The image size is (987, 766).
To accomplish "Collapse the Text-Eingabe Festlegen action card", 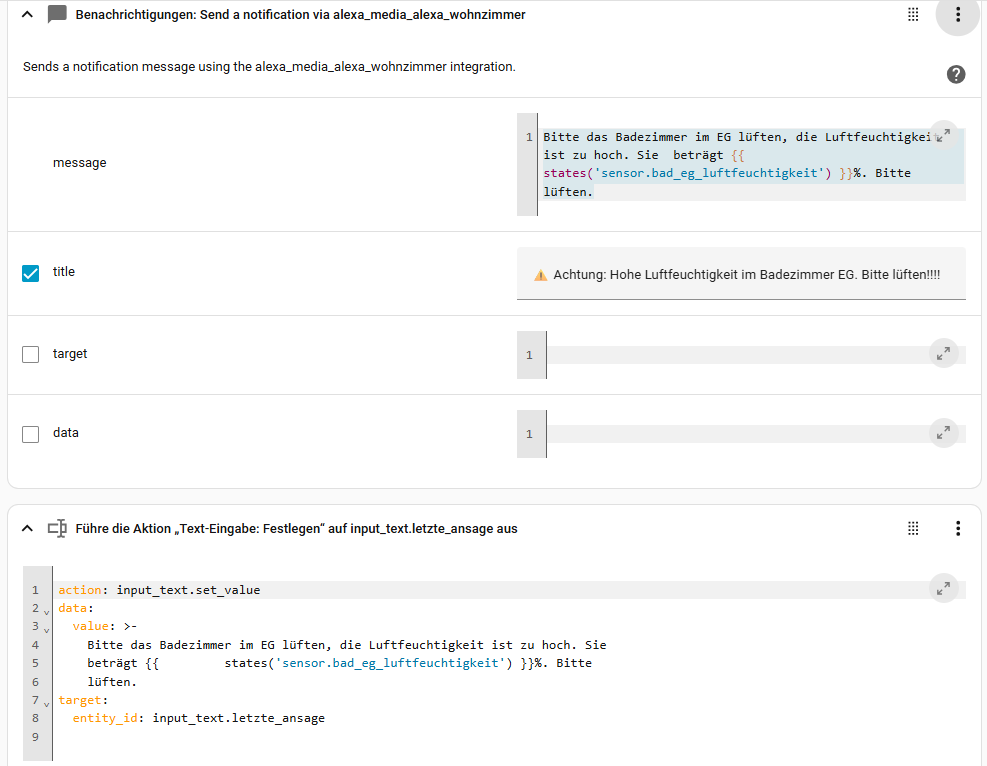I will point(27,528).
